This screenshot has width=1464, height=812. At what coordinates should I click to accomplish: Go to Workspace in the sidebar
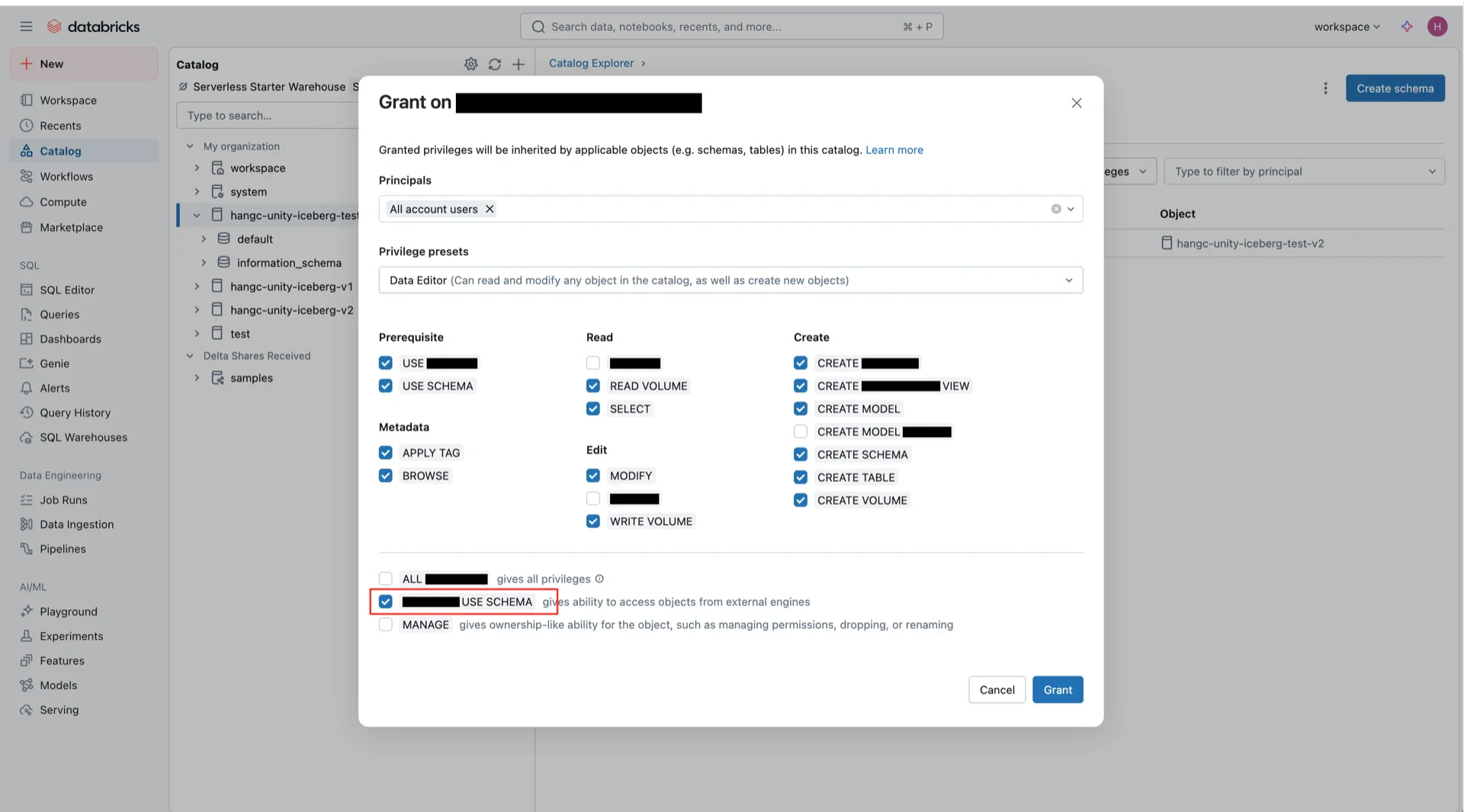[x=84, y=101]
